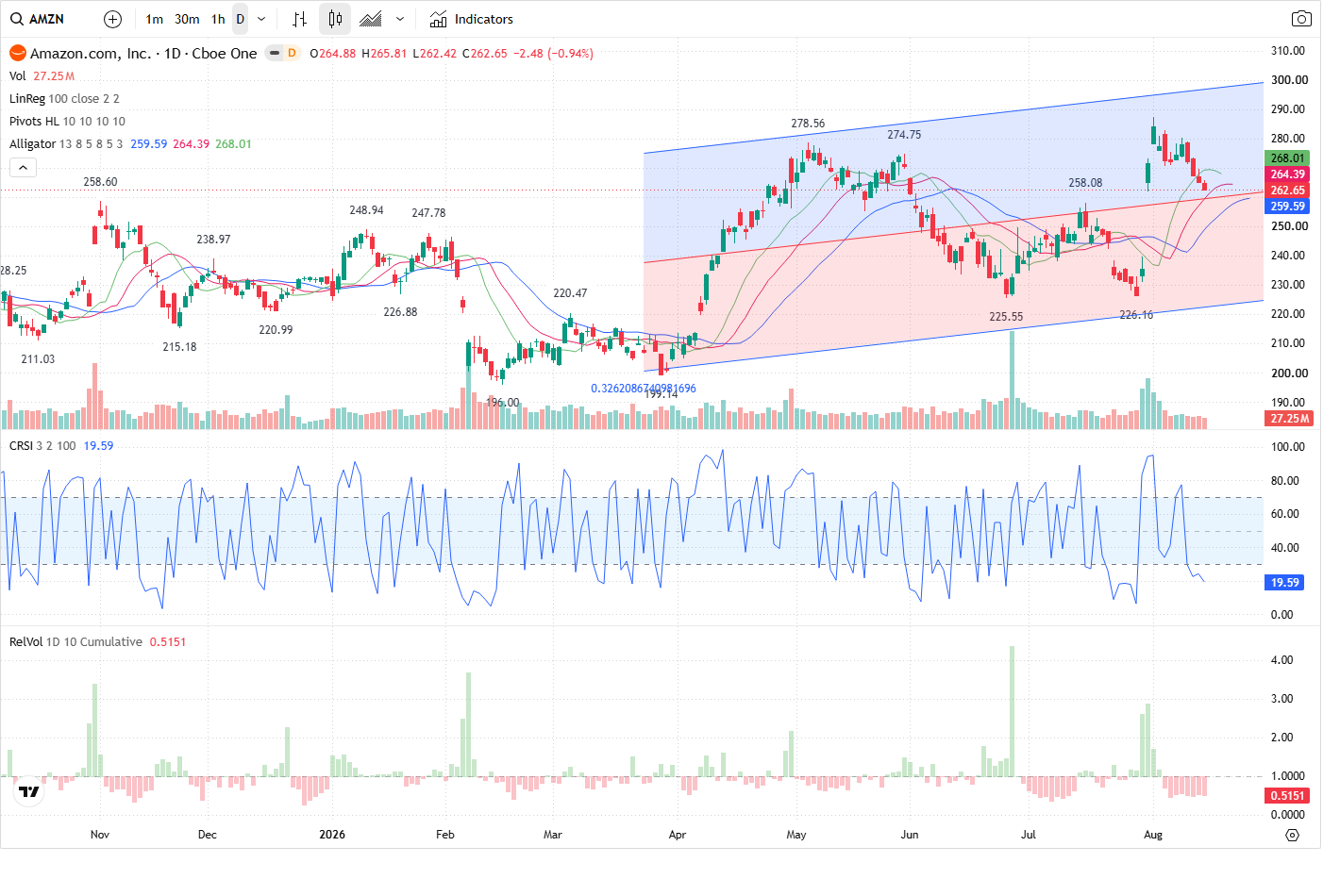Click the Dec time axis label
This screenshot has height=896, width=1340.
[208, 835]
